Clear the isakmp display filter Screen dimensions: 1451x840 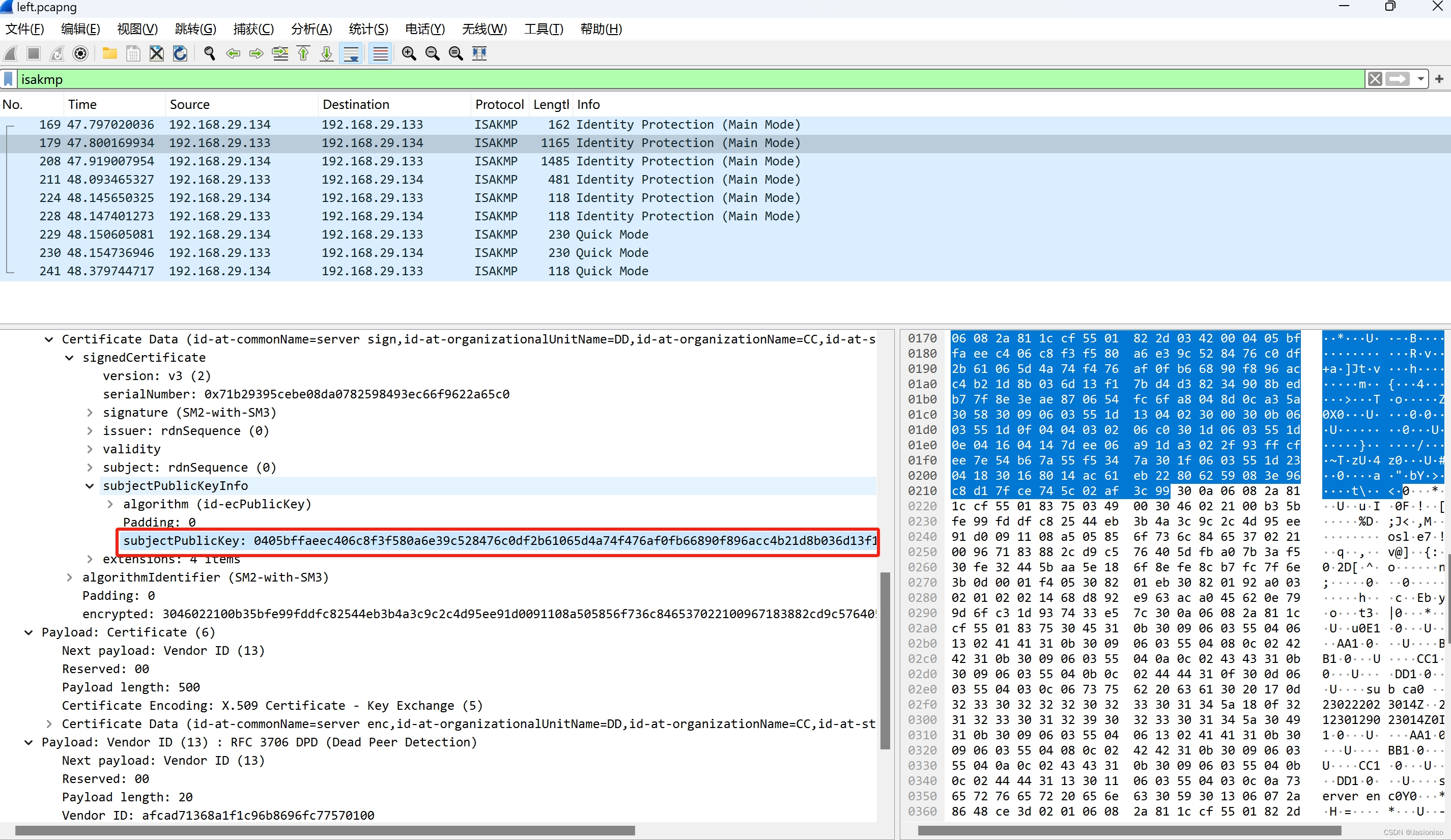(1375, 79)
